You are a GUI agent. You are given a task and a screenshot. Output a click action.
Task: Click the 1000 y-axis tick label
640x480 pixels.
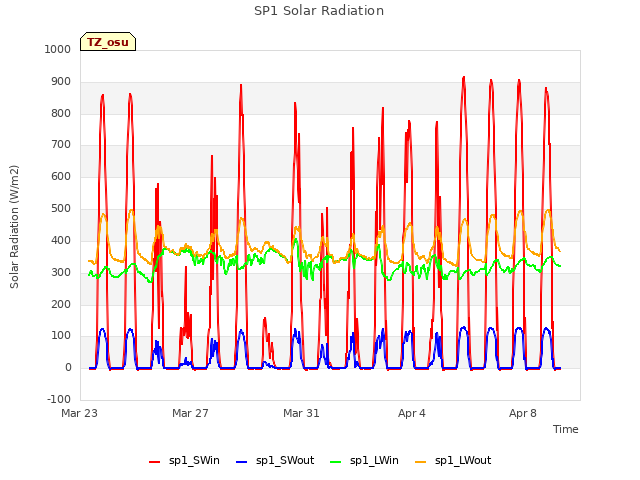pyautogui.click(x=58, y=49)
